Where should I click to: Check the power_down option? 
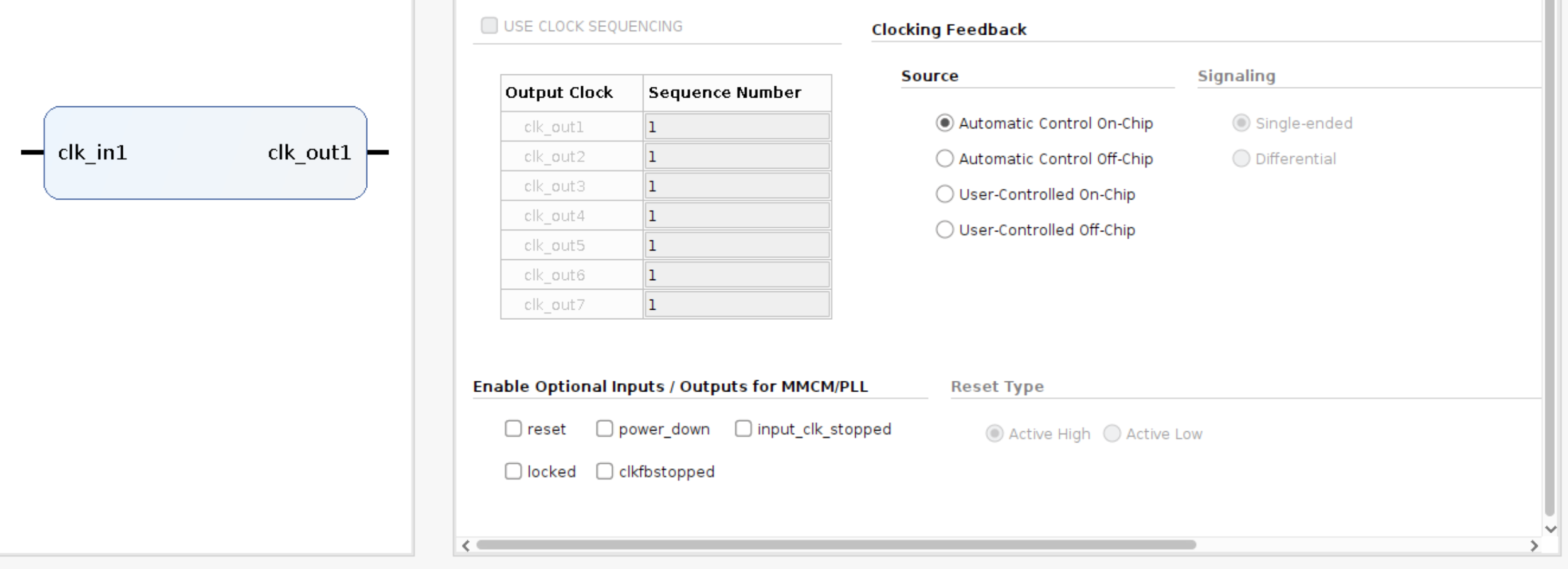click(x=604, y=429)
